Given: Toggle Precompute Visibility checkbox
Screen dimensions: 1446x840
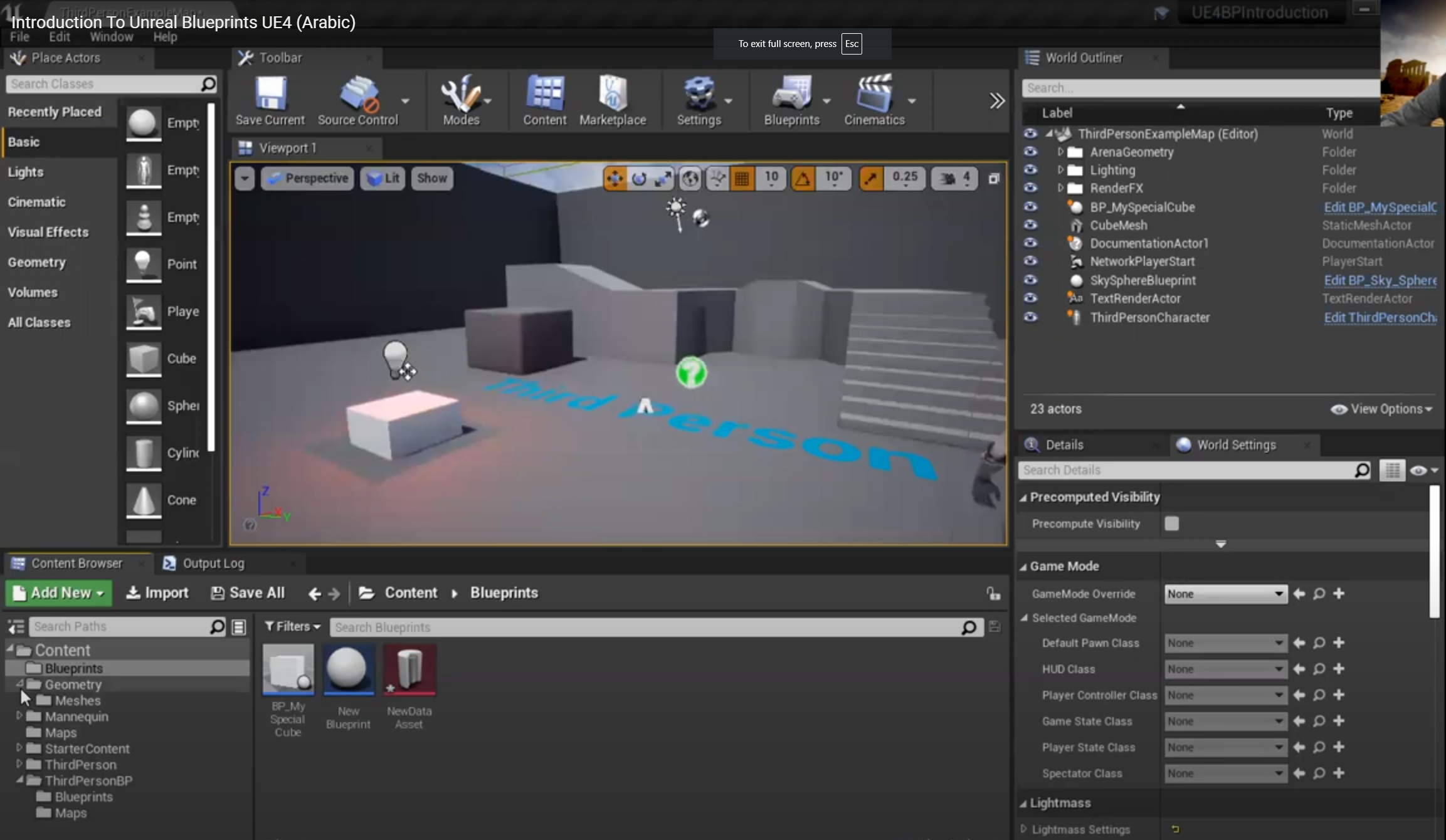Looking at the screenshot, I should [1172, 523].
